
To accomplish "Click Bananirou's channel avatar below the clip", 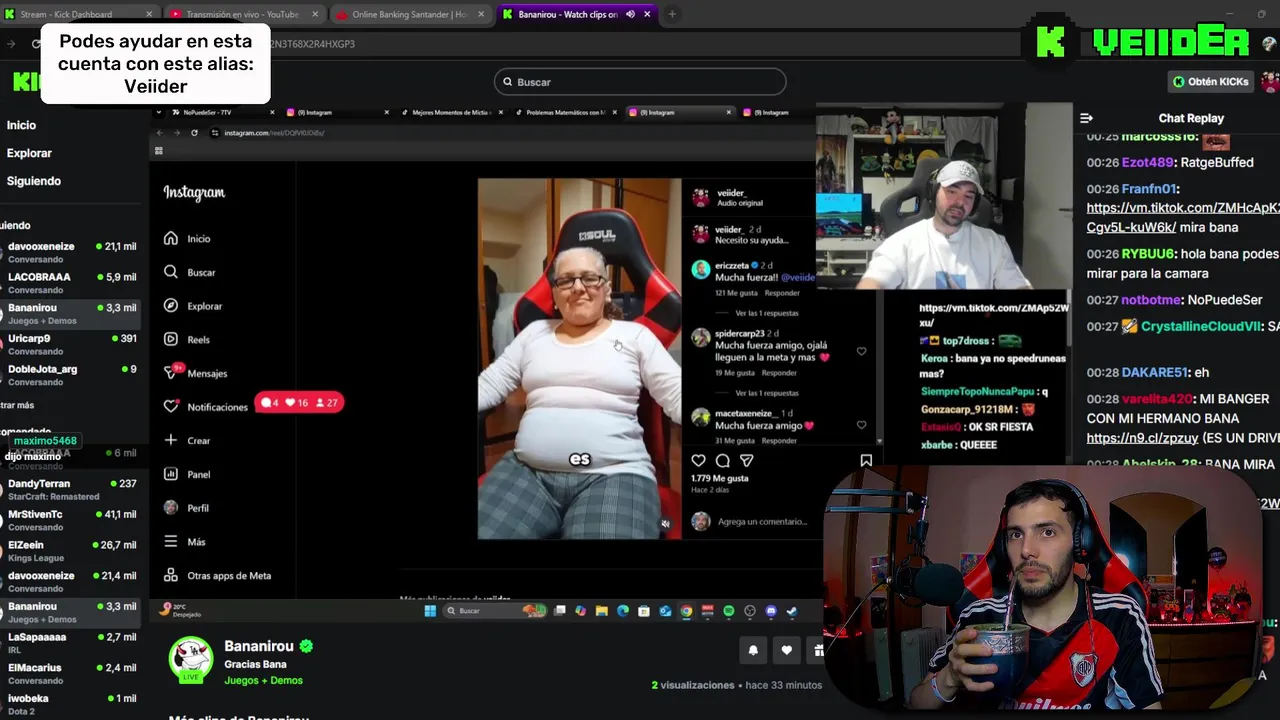I will pyautogui.click(x=190, y=661).
